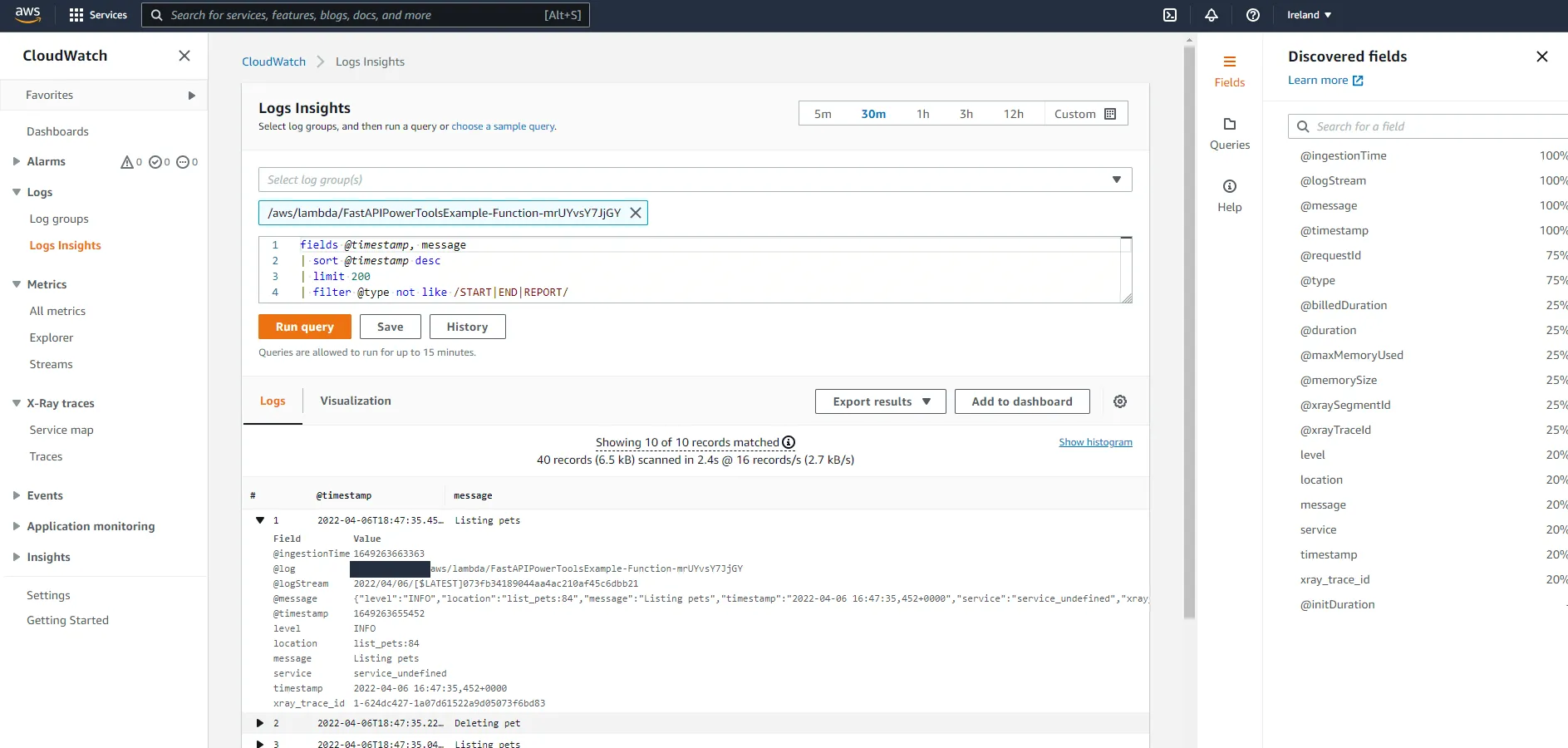Expand log record number 2

[260, 723]
